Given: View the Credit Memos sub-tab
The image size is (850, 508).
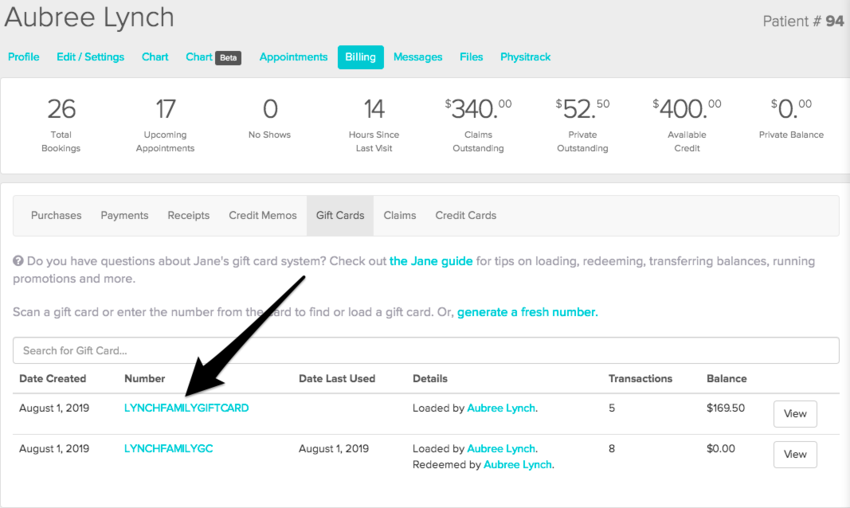Looking at the screenshot, I should pyautogui.click(x=262, y=215).
